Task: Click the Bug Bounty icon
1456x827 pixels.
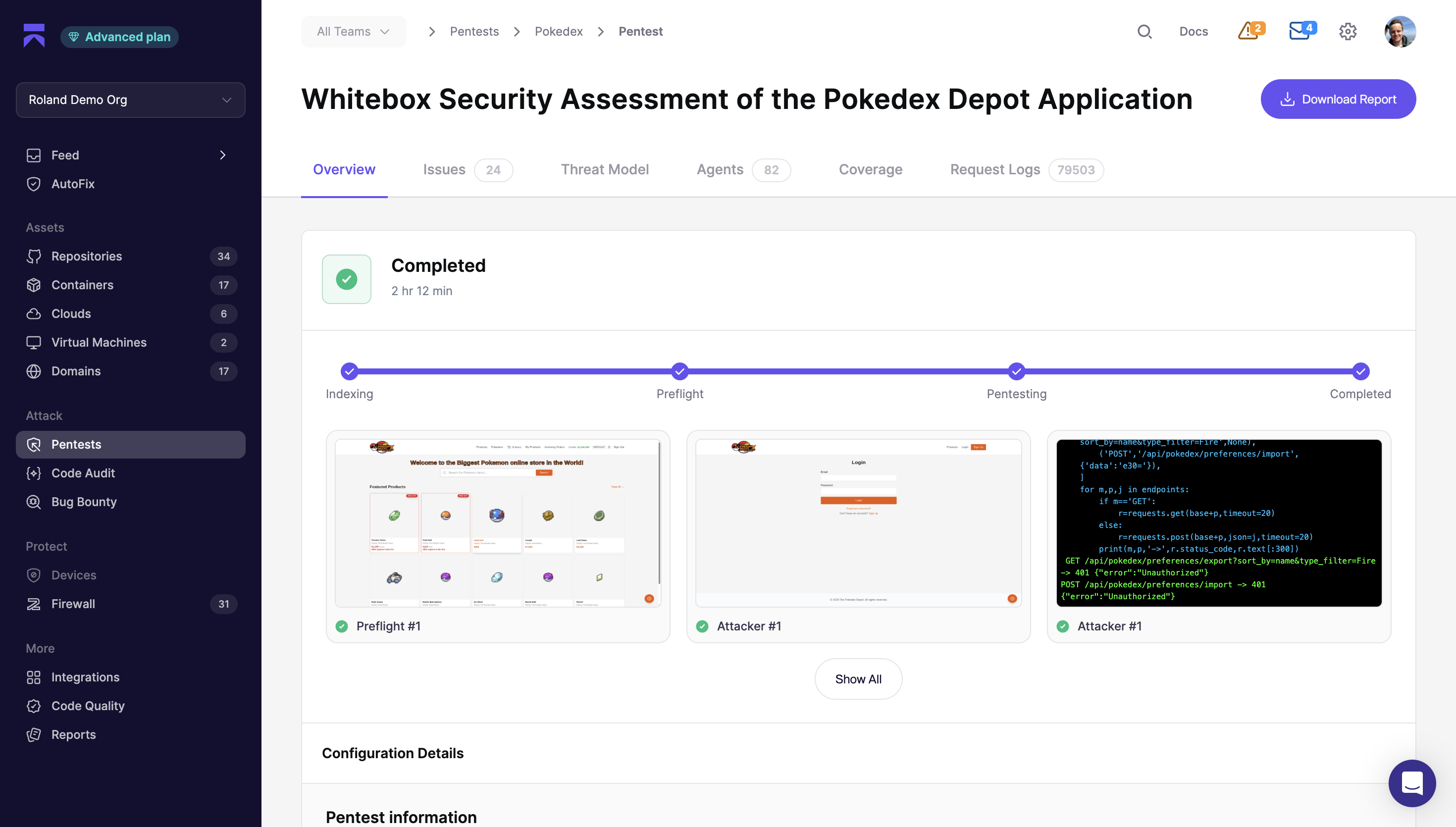Action: pos(34,502)
